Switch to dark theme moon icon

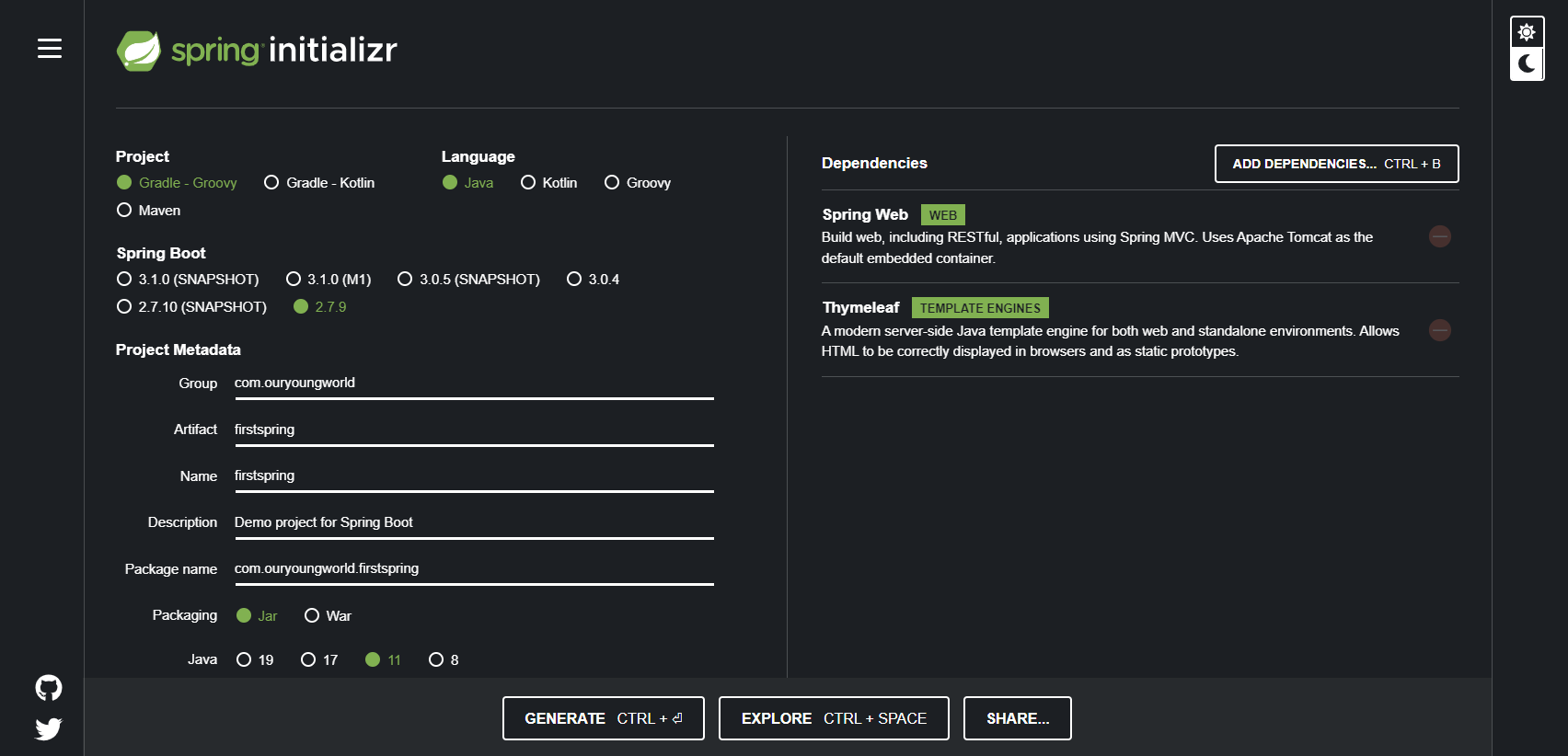[1527, 63]
